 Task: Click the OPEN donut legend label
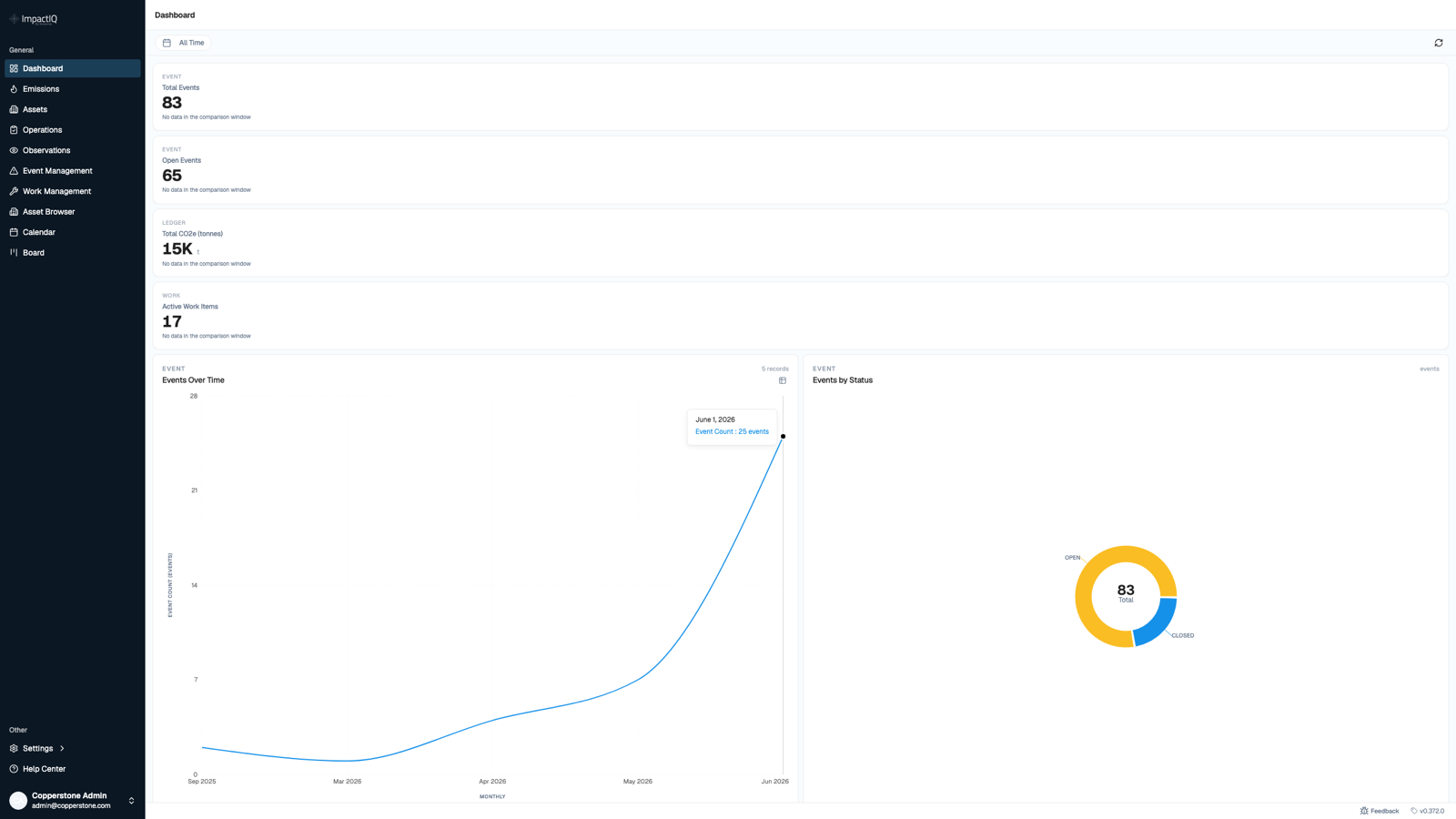click(x=1073, y=558)
